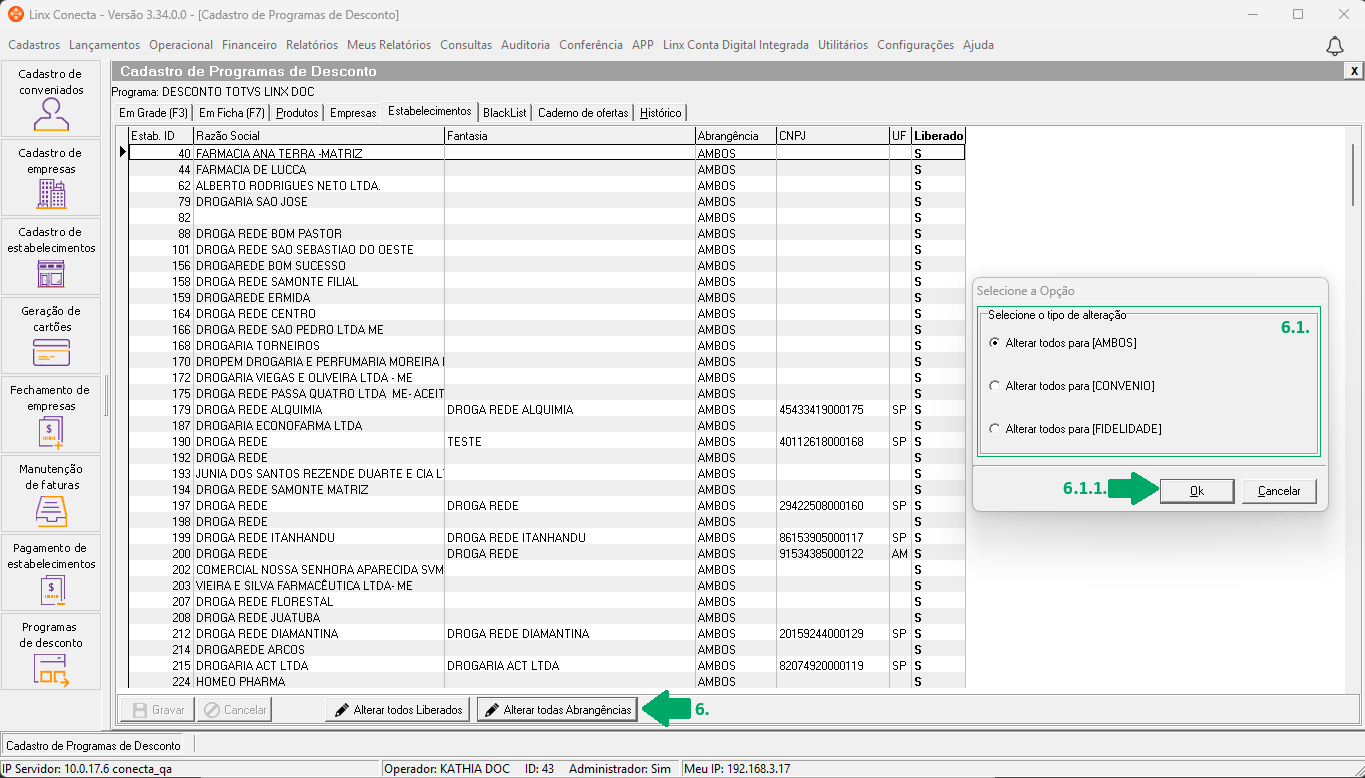Click CNPJ cell 20159244000129

pos(832,633)
